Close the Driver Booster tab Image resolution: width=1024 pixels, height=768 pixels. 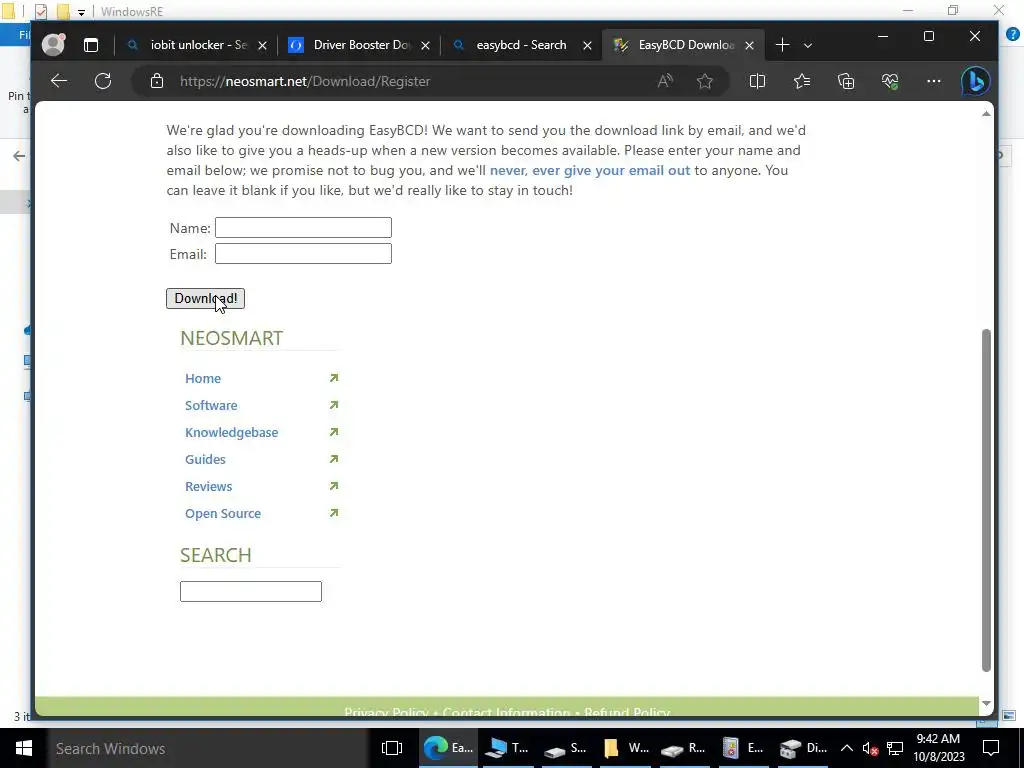tap(425, 45)
